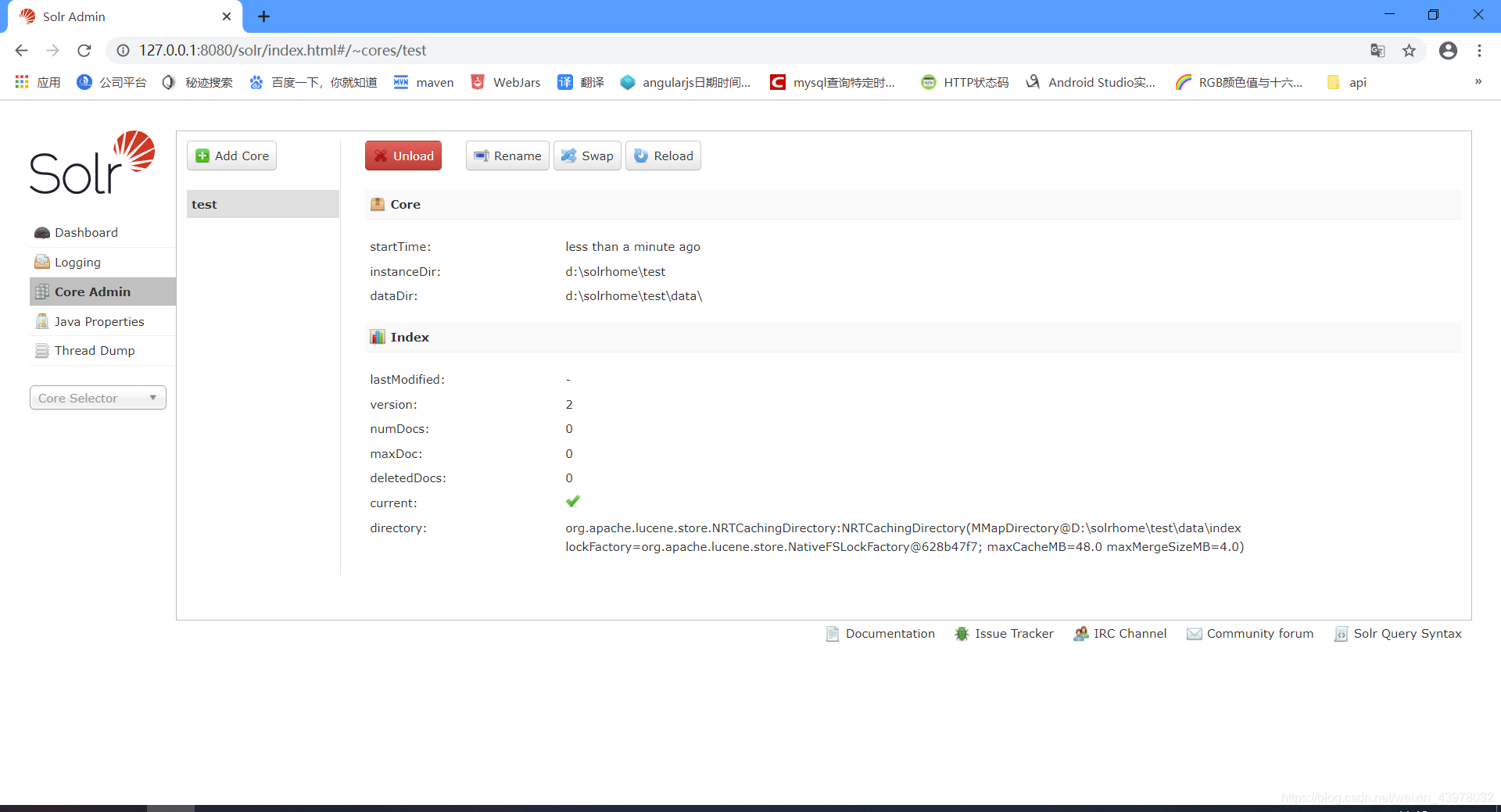Click the Logging icon in sidebar
Viewport: 1501px width, 812px height.
[42, 262]
